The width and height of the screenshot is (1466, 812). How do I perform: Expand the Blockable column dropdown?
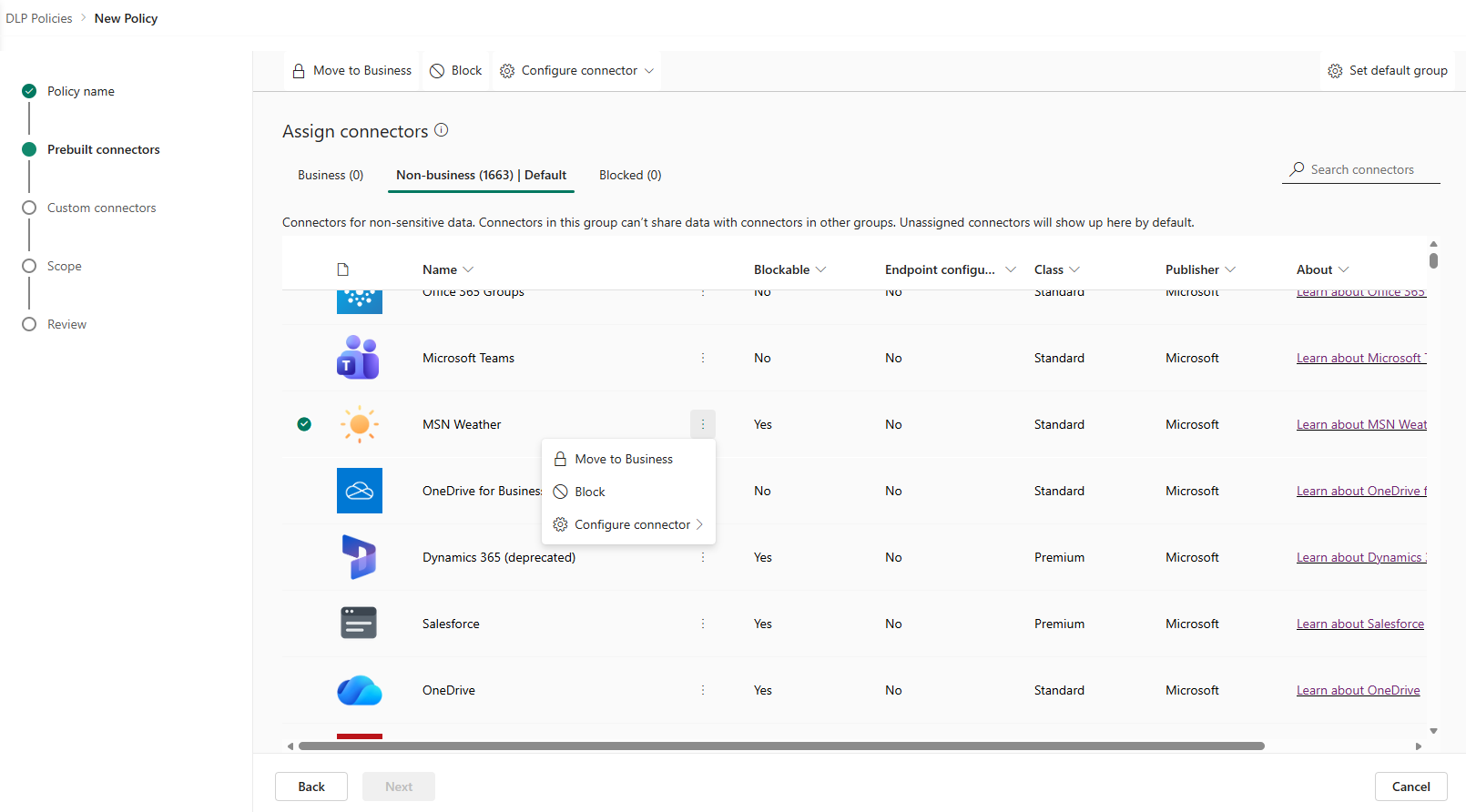point(820,269)
